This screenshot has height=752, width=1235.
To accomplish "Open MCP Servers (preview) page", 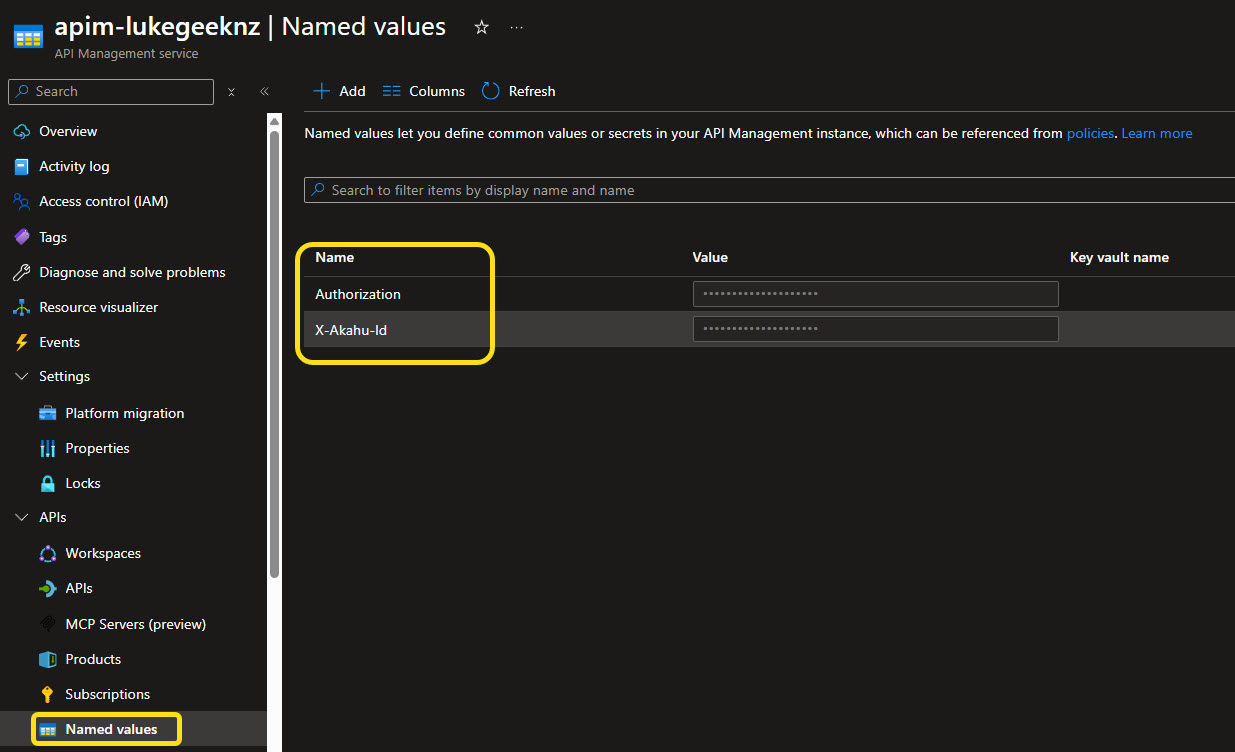I will [x=135, y=624].
